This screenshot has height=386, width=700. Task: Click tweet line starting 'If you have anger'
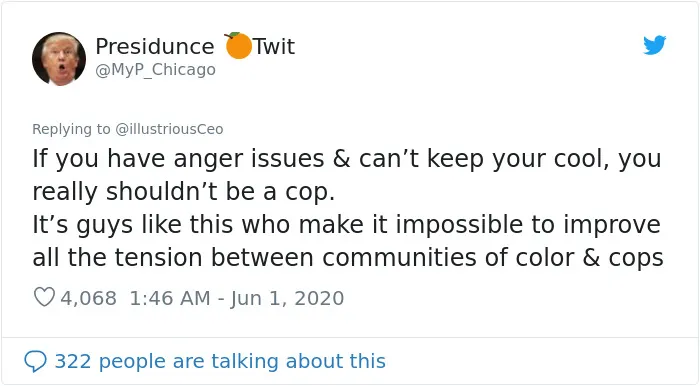[347, 159]
